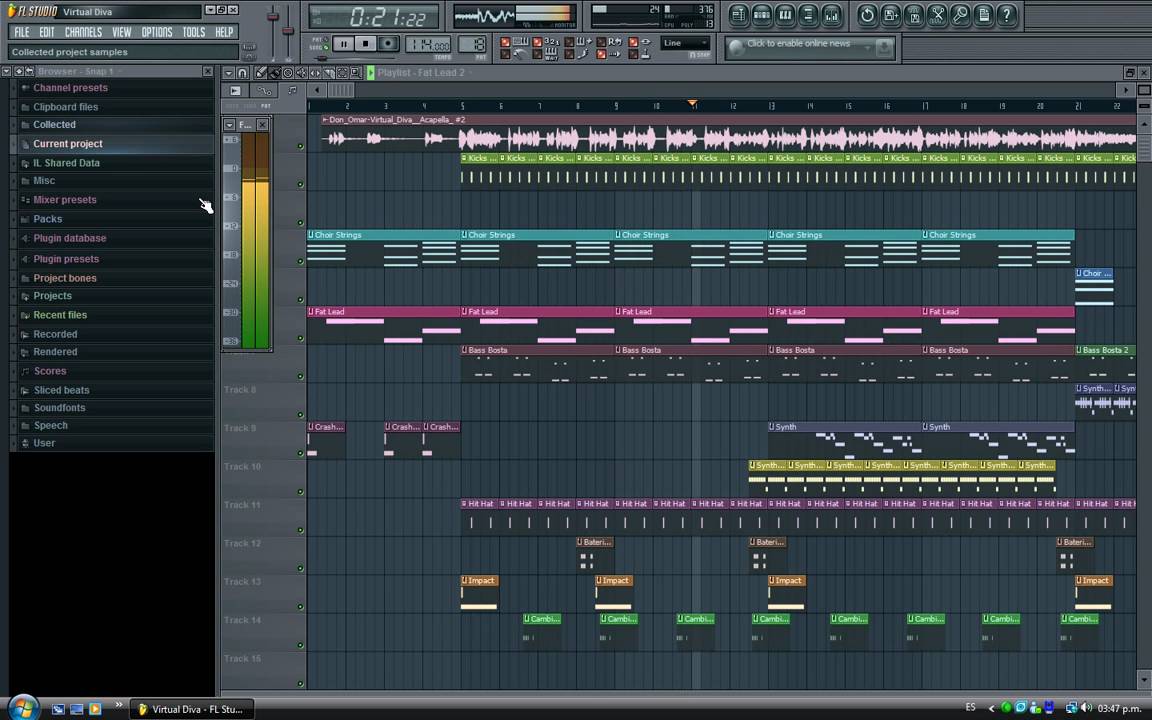The width and height of the screenshot is (1152, 720).
Task: Open the Mixer window
Action: [832, 15]
